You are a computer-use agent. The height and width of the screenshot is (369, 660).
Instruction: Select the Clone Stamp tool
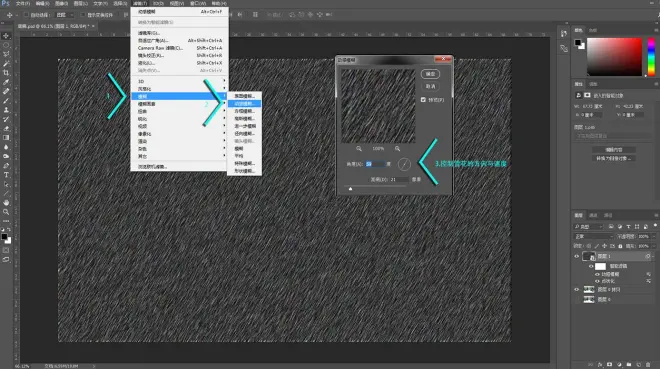pos(6,110)
